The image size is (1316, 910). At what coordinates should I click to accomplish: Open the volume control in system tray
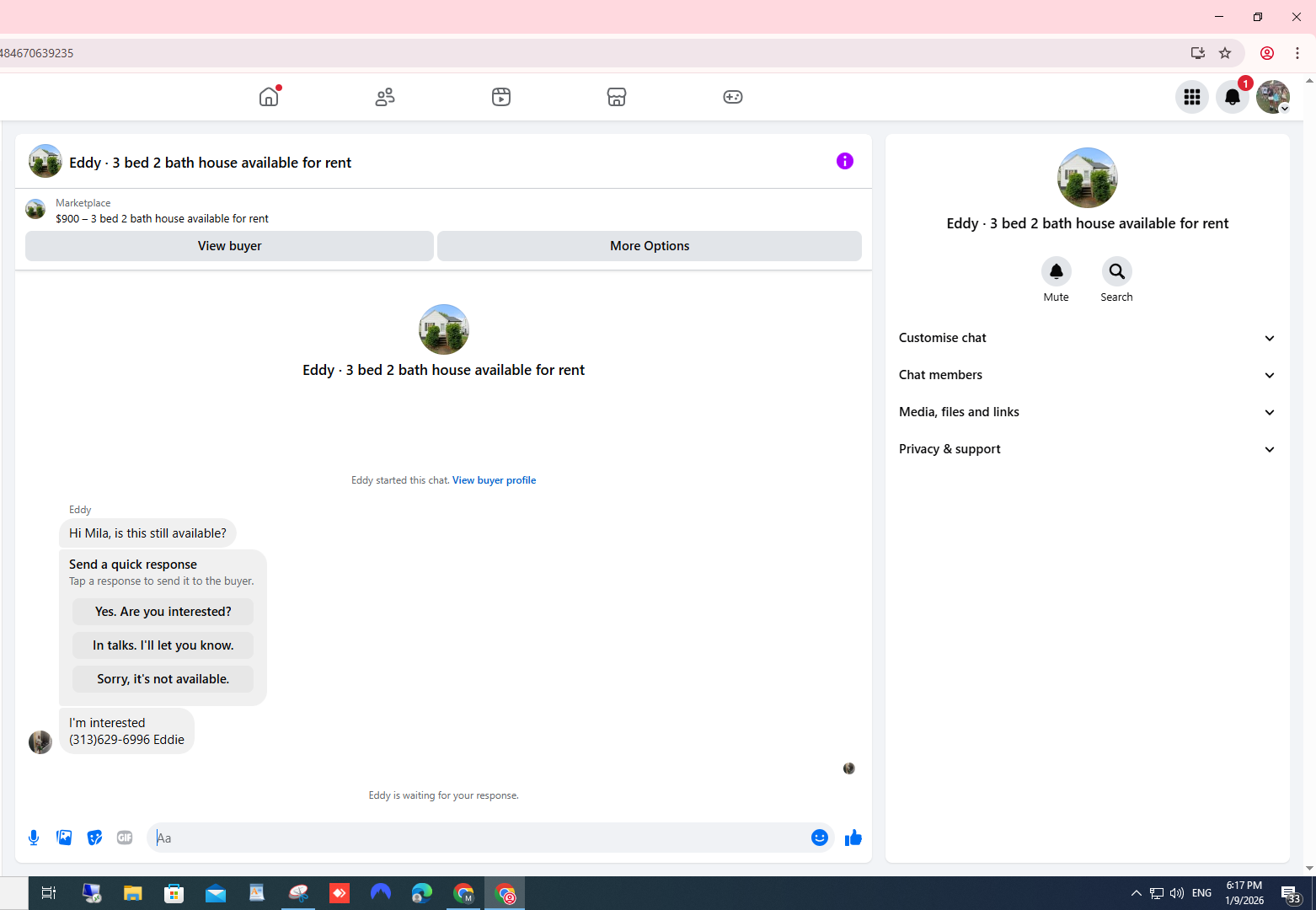coord(1177,893)
